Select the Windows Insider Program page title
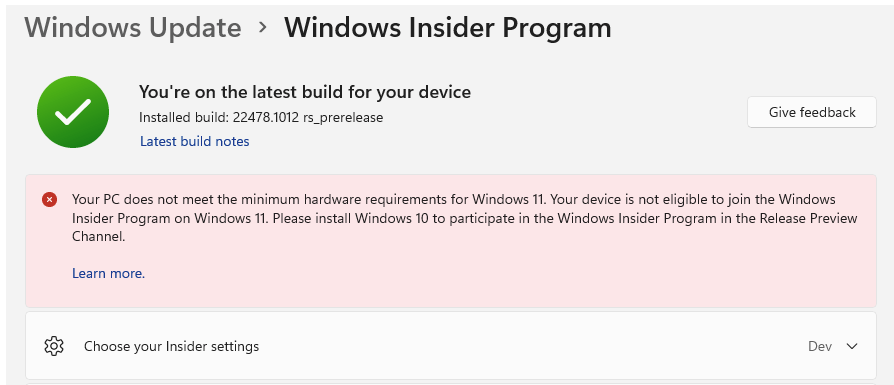The height and width of the screenshot is (385, 894). tap(448, 27)
